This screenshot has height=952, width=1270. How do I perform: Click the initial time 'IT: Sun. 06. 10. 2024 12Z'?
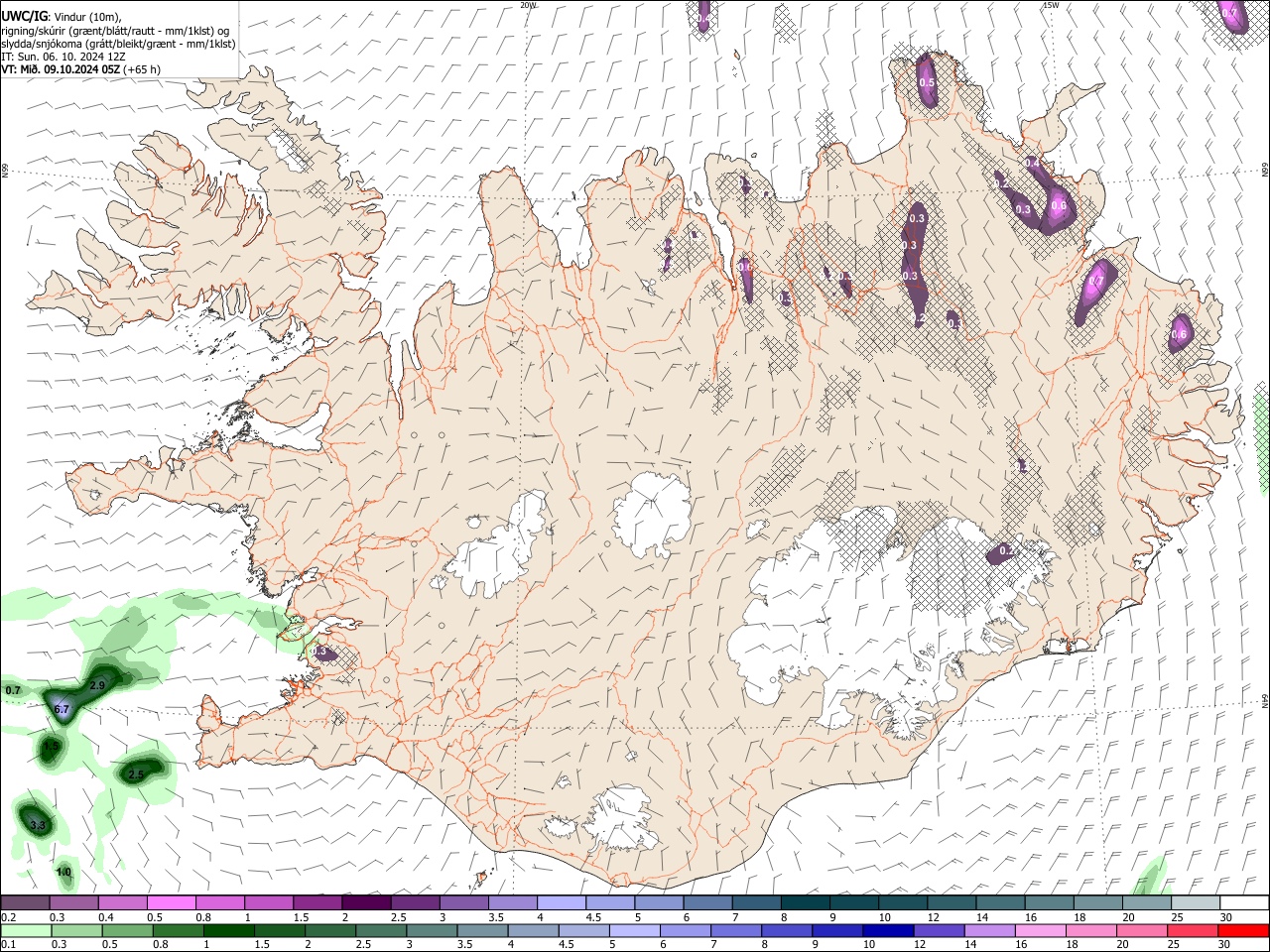(63, 57)
